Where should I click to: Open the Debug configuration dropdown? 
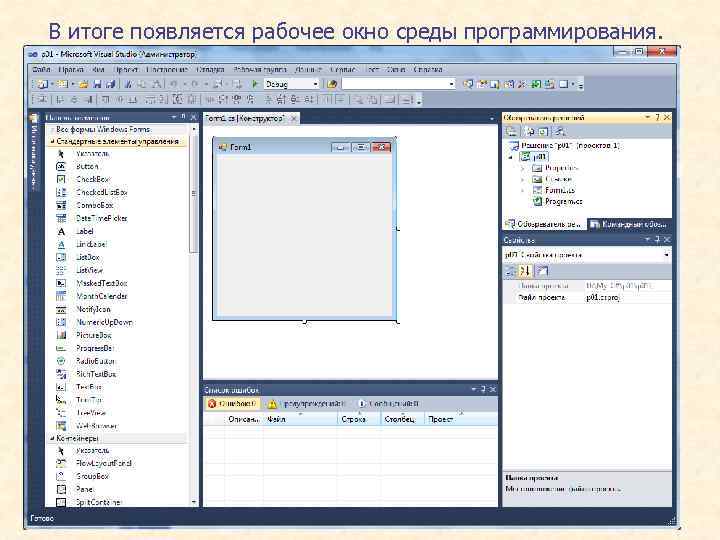(315, 84)
